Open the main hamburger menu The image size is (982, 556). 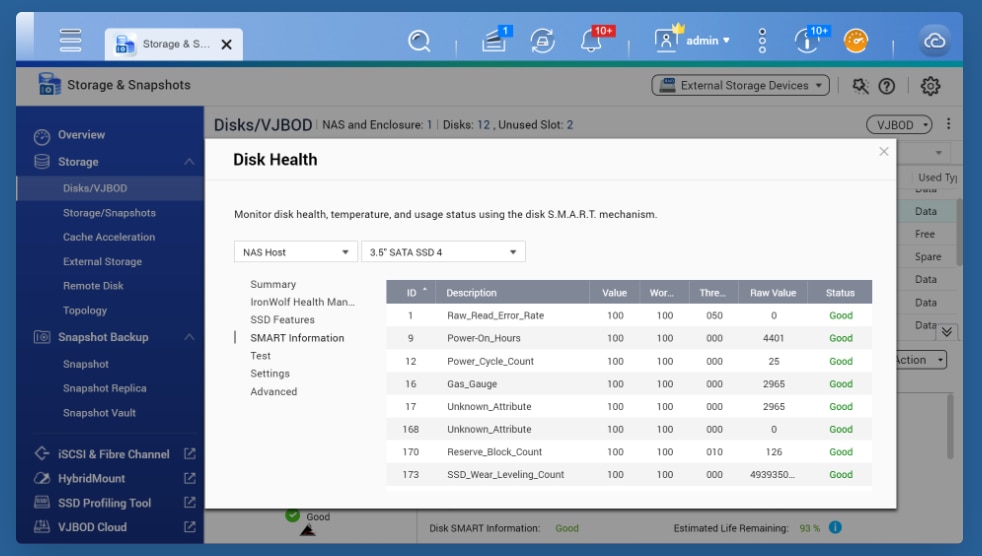(x=70, y=40)
